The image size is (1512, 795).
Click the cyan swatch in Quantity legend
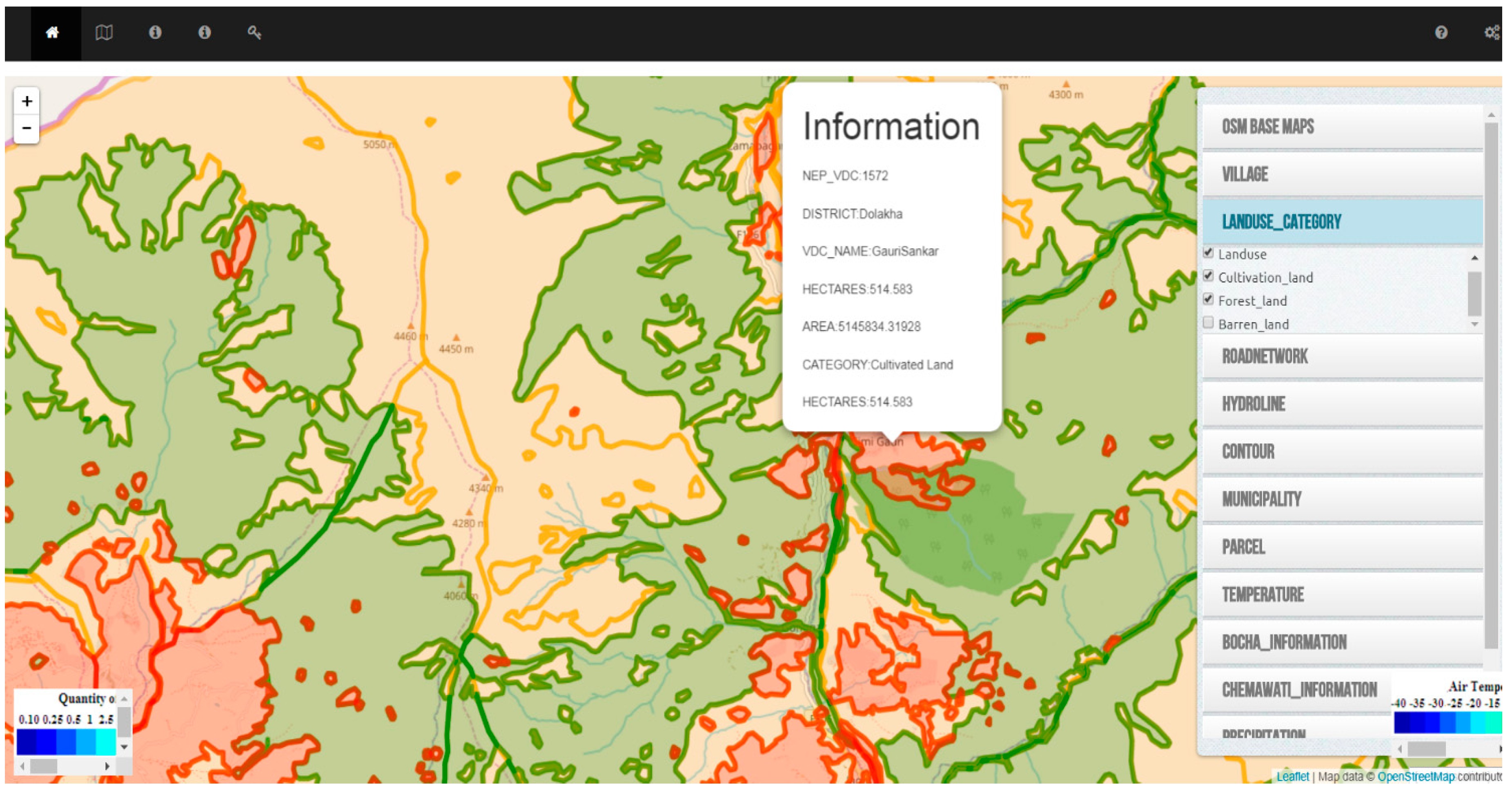106,742
